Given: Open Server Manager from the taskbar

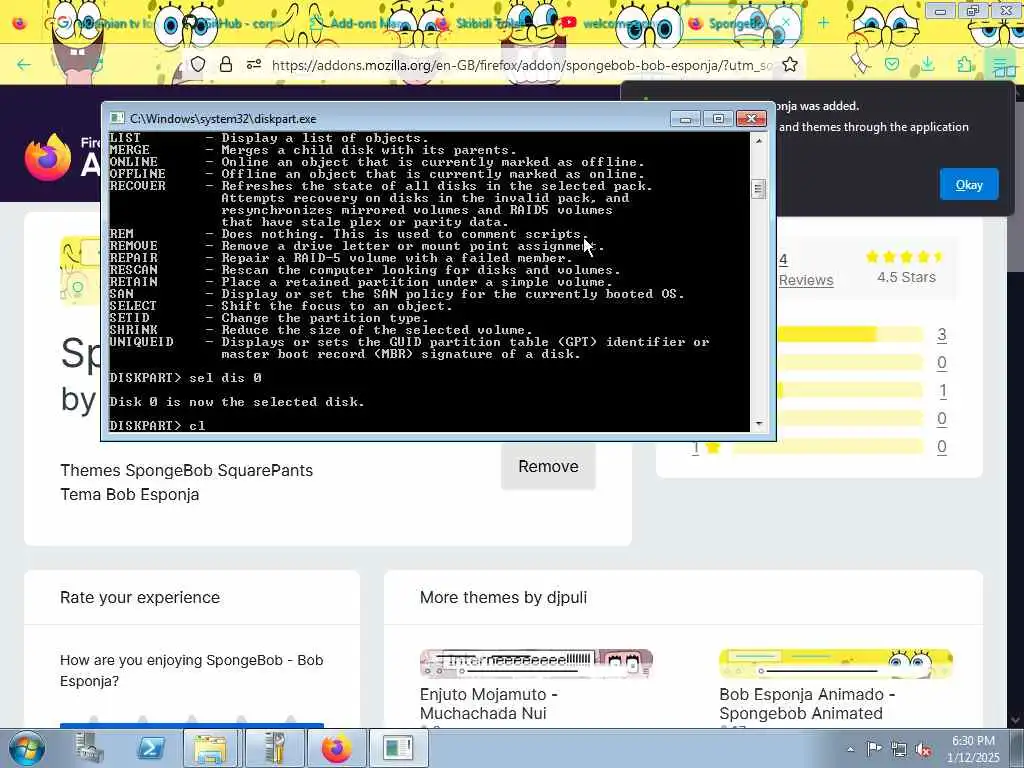Looking at the screenshot, I should click(89, 748).
